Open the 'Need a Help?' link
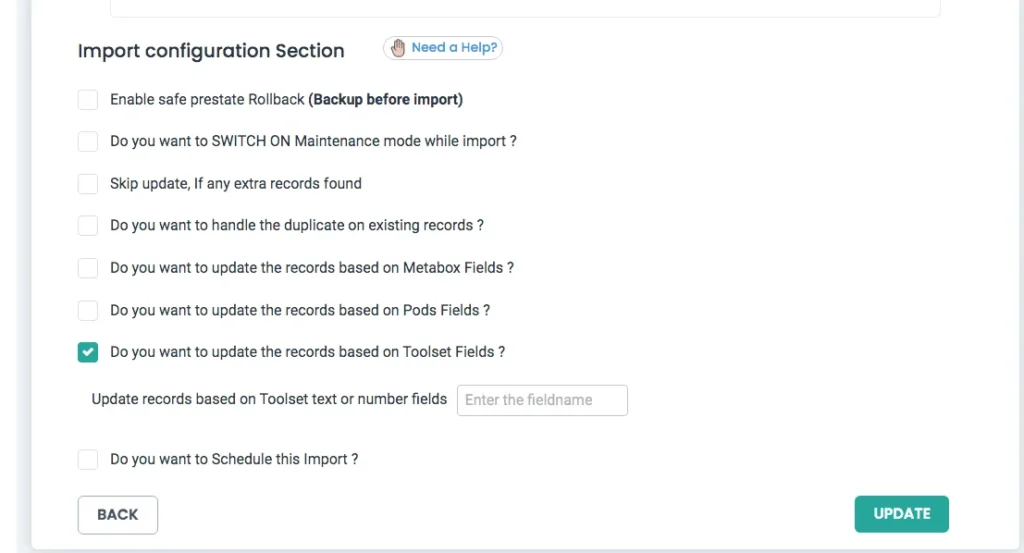1024x553 pixels. click(454, 48)
